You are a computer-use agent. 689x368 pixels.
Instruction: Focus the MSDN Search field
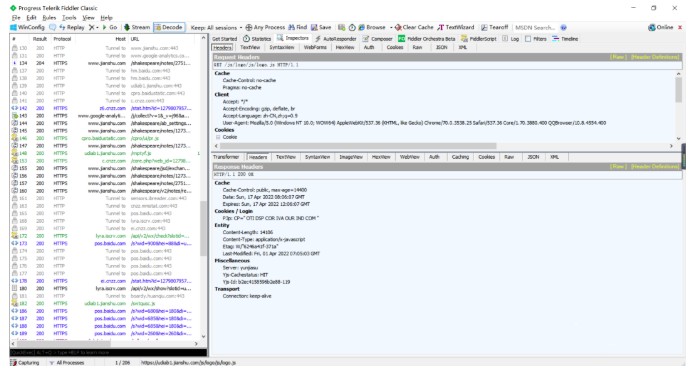tap(535, 27)
